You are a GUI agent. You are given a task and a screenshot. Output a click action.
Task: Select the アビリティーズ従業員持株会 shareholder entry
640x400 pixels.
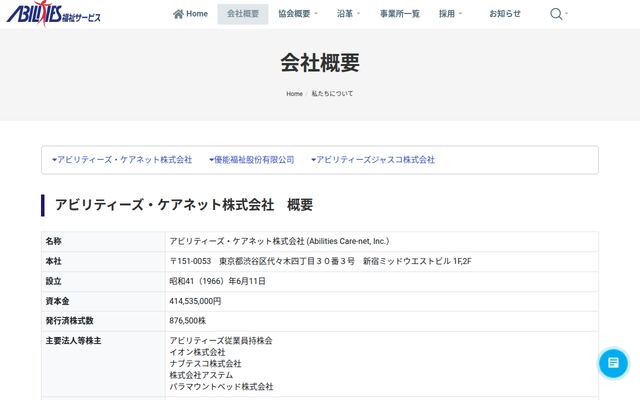(221, 341)
